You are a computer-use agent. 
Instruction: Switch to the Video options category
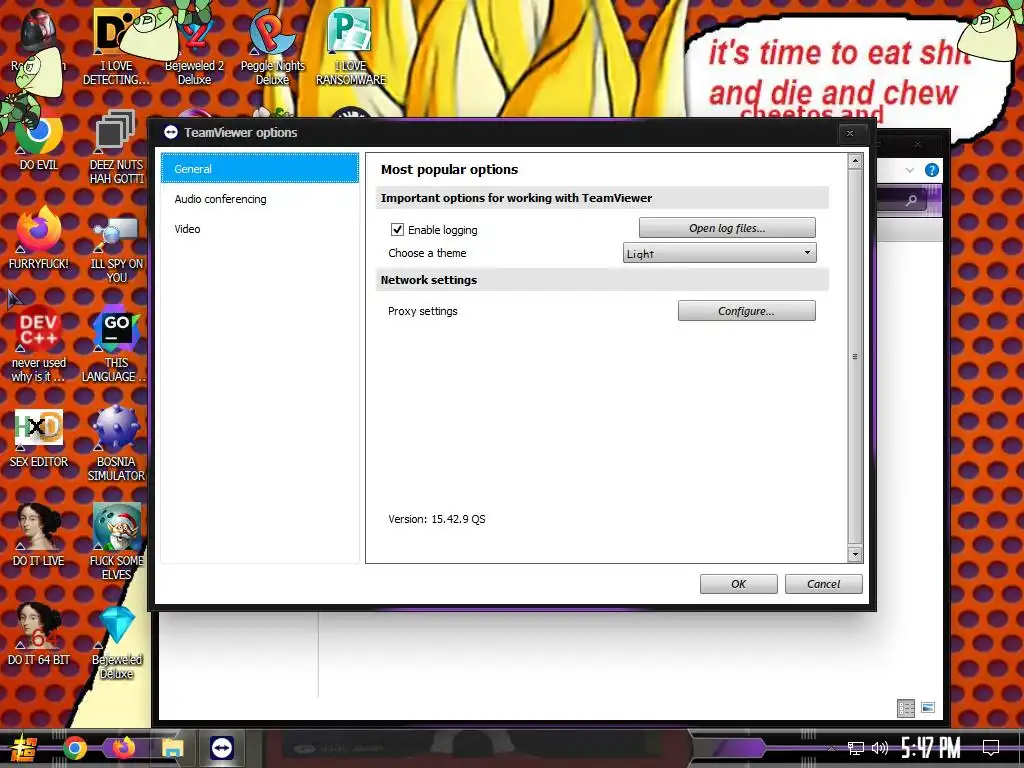260,229
